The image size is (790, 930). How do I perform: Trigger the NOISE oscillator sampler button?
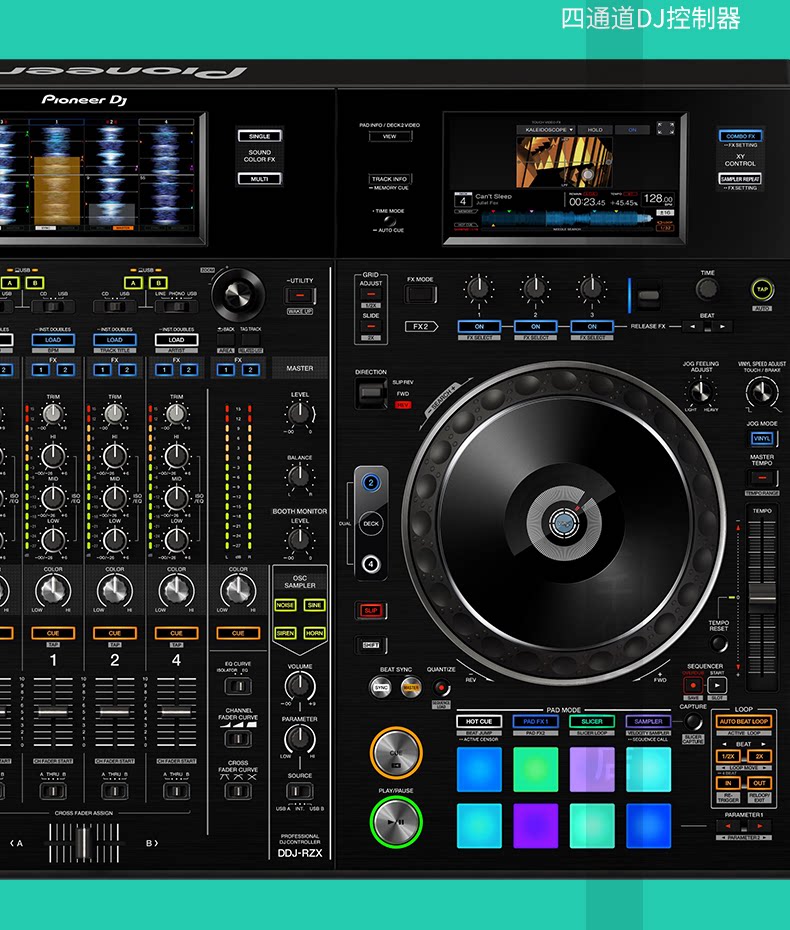pos(285,605)
